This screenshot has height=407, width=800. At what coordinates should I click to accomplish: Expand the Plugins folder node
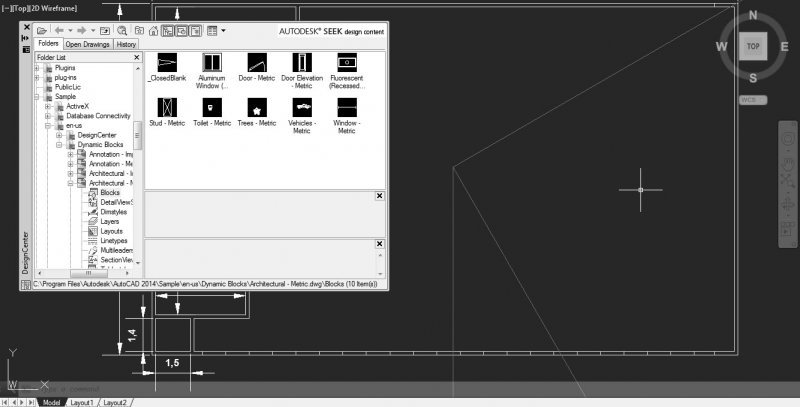(37, 68)
